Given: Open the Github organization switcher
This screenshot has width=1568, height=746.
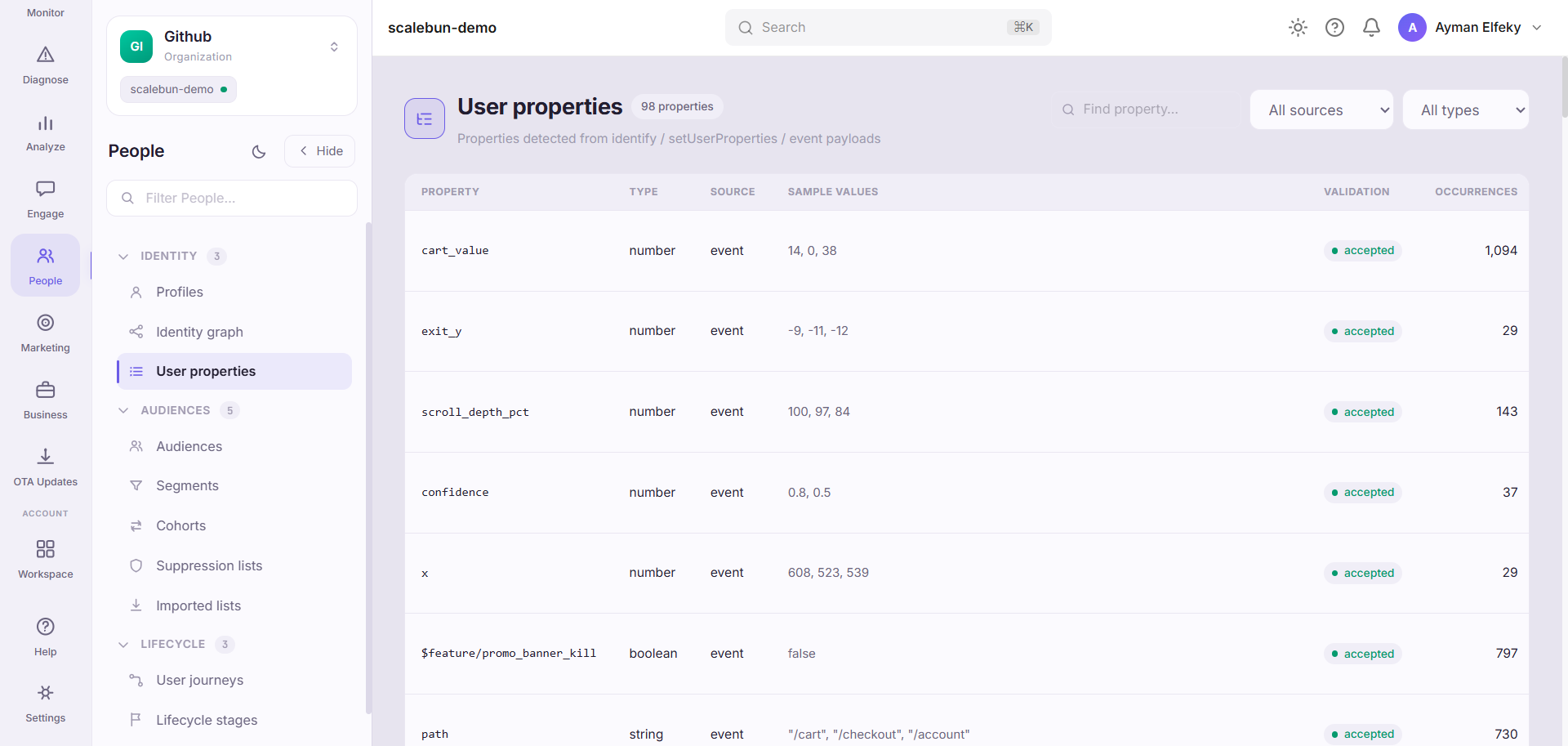Looking at the screenshot, I should 232,47.
